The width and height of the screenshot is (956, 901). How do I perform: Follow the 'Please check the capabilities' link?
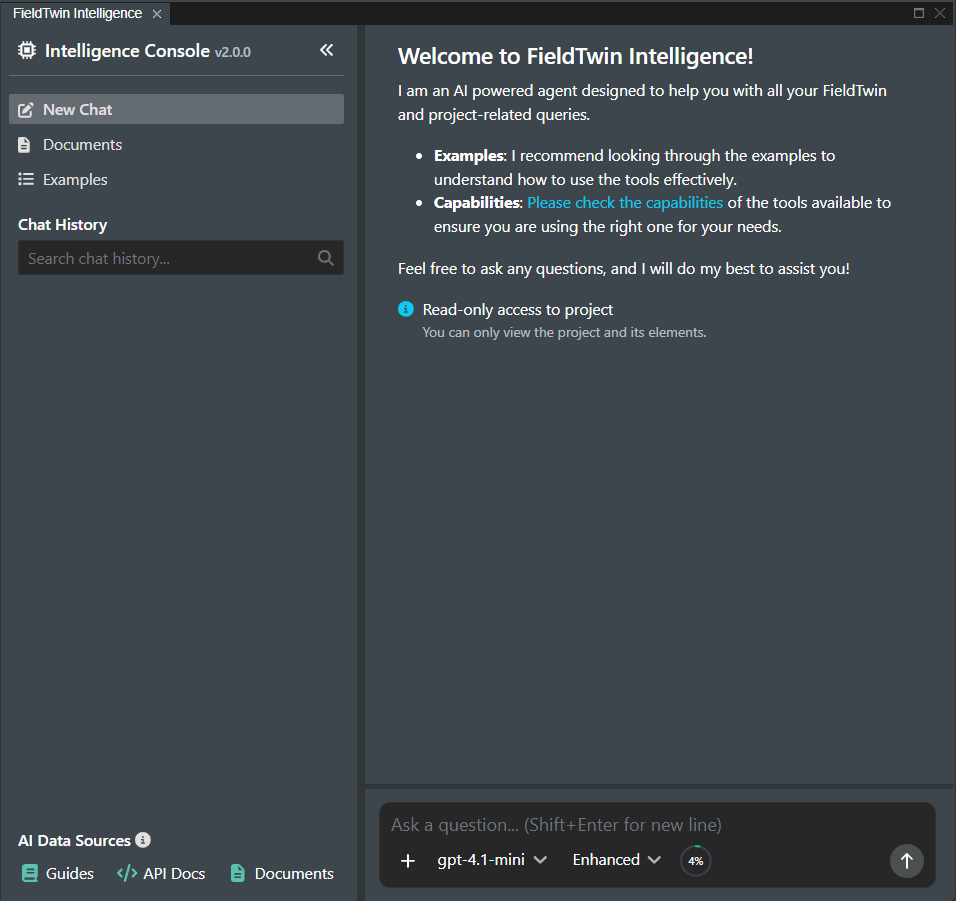pos(625,203)
